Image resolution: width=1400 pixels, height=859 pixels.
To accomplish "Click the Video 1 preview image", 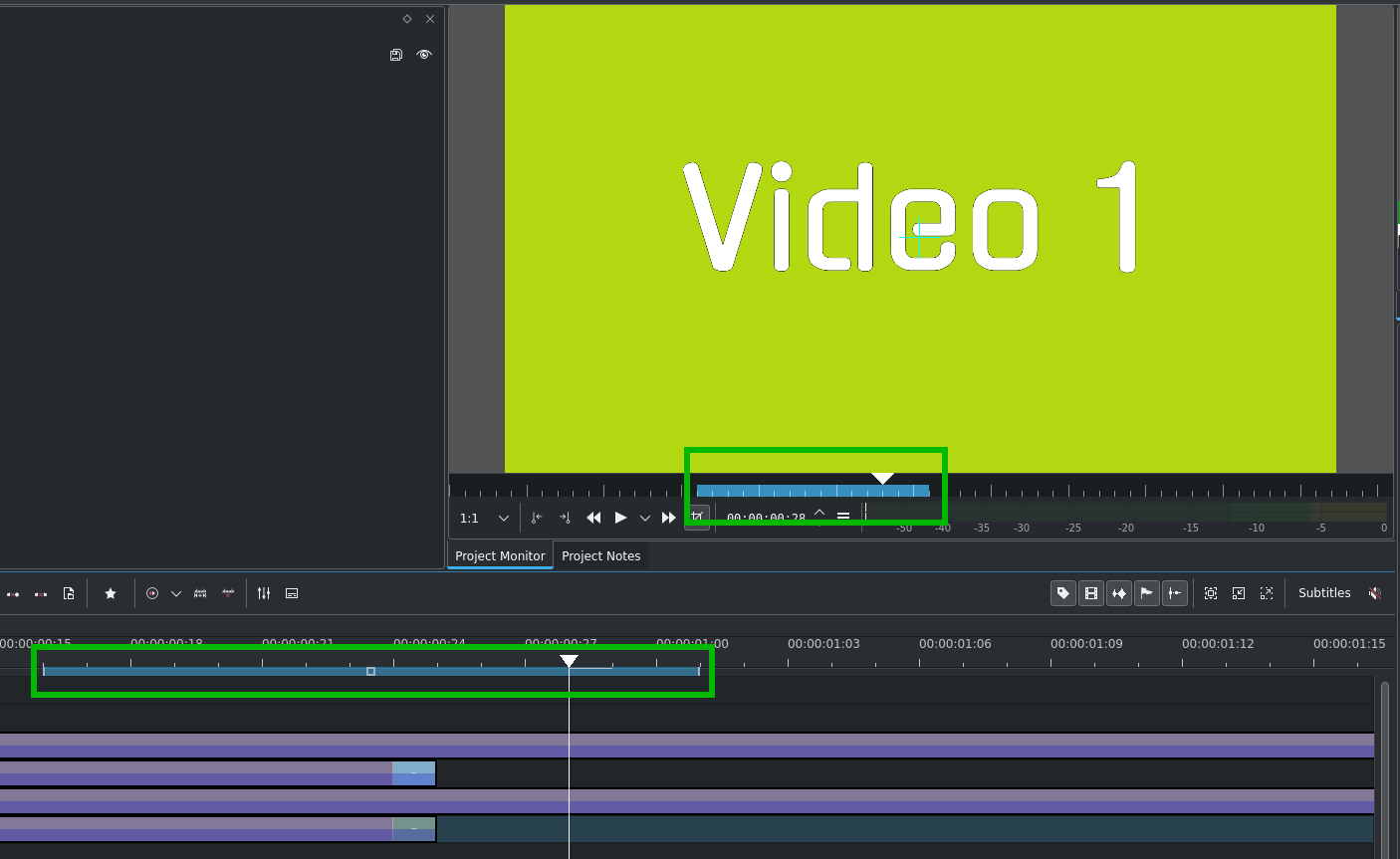I will pyautogui.click(x=920, y=239).
